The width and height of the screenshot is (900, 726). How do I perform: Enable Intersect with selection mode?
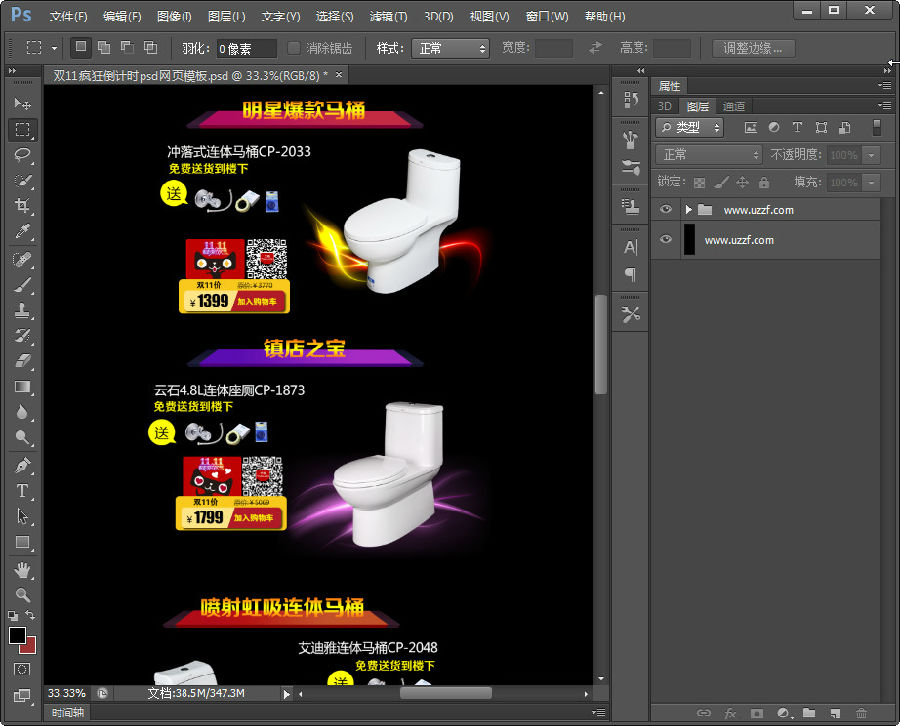(150, 48)
